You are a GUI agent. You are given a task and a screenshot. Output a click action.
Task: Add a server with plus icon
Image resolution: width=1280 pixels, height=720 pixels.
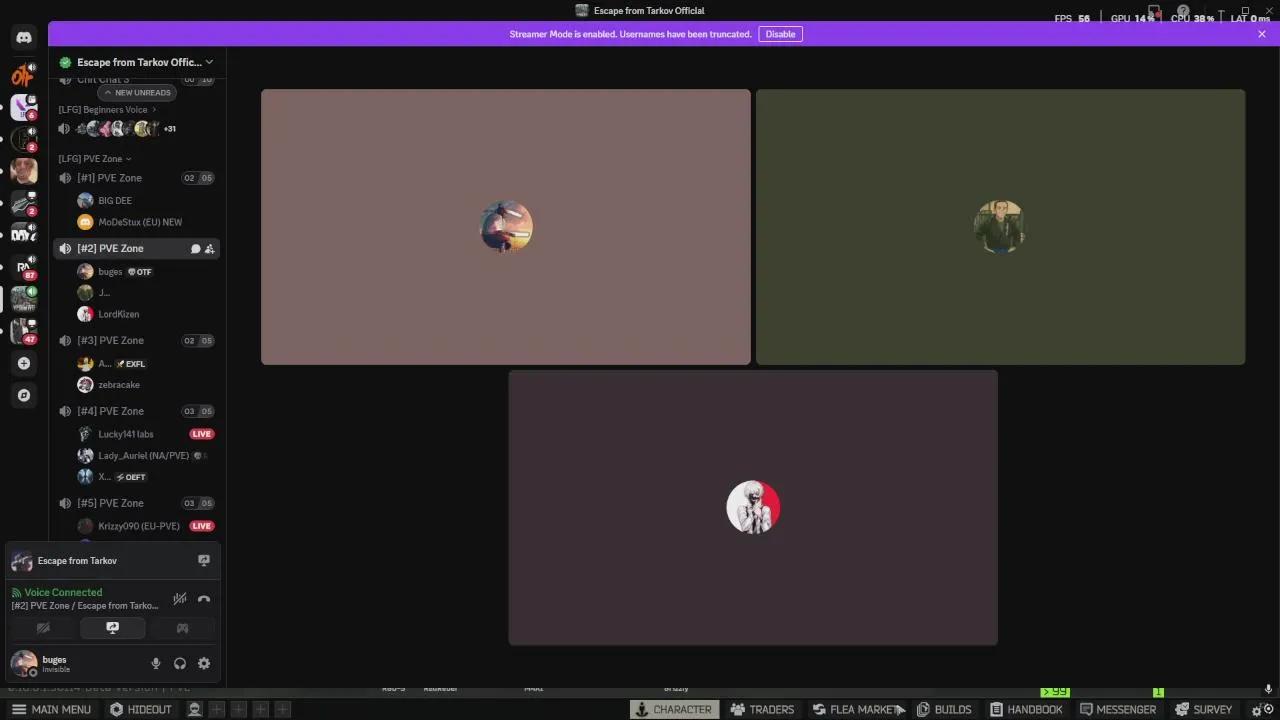[24, 363]
